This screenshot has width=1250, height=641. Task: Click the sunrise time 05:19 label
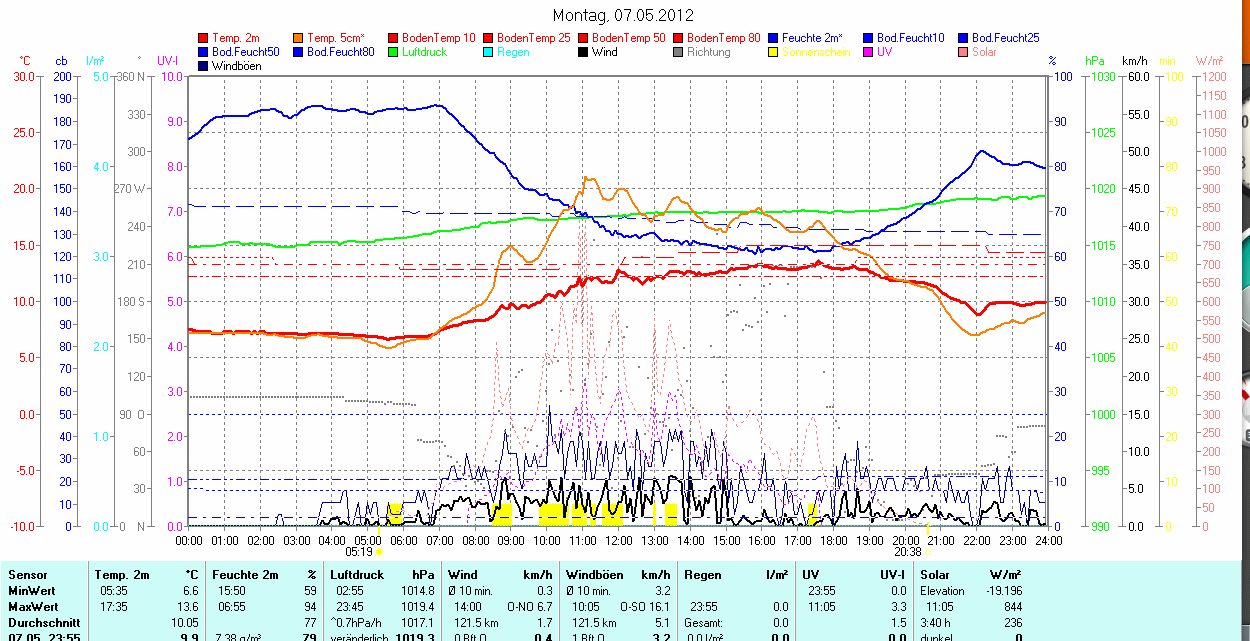pos(359,551)
